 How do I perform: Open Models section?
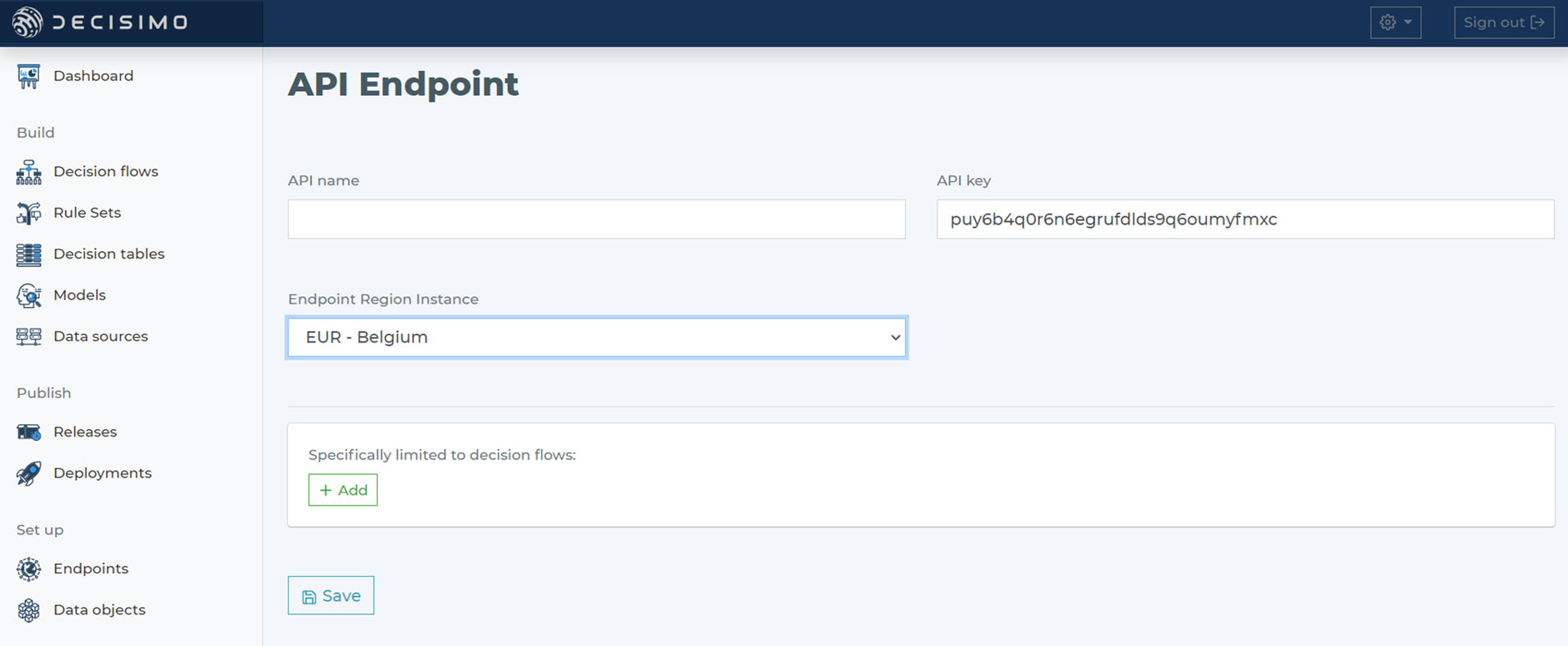pyautogui.click(x=79, y=295)
